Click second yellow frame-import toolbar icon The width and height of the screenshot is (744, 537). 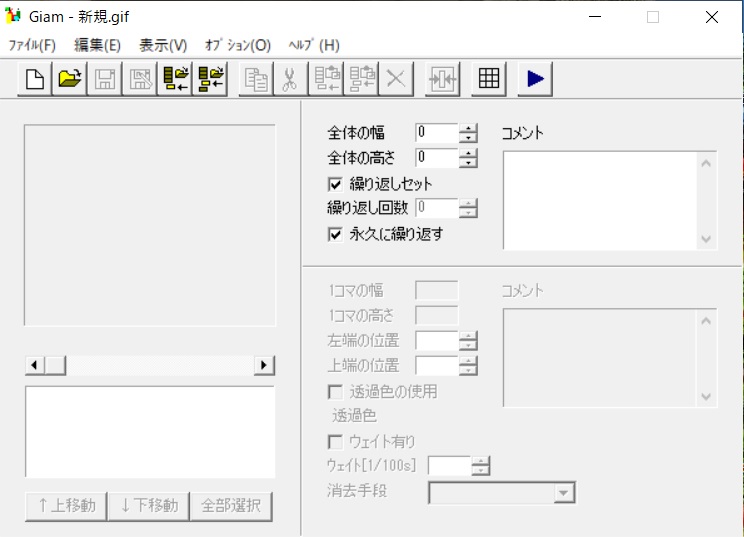[x=210, y=79]
